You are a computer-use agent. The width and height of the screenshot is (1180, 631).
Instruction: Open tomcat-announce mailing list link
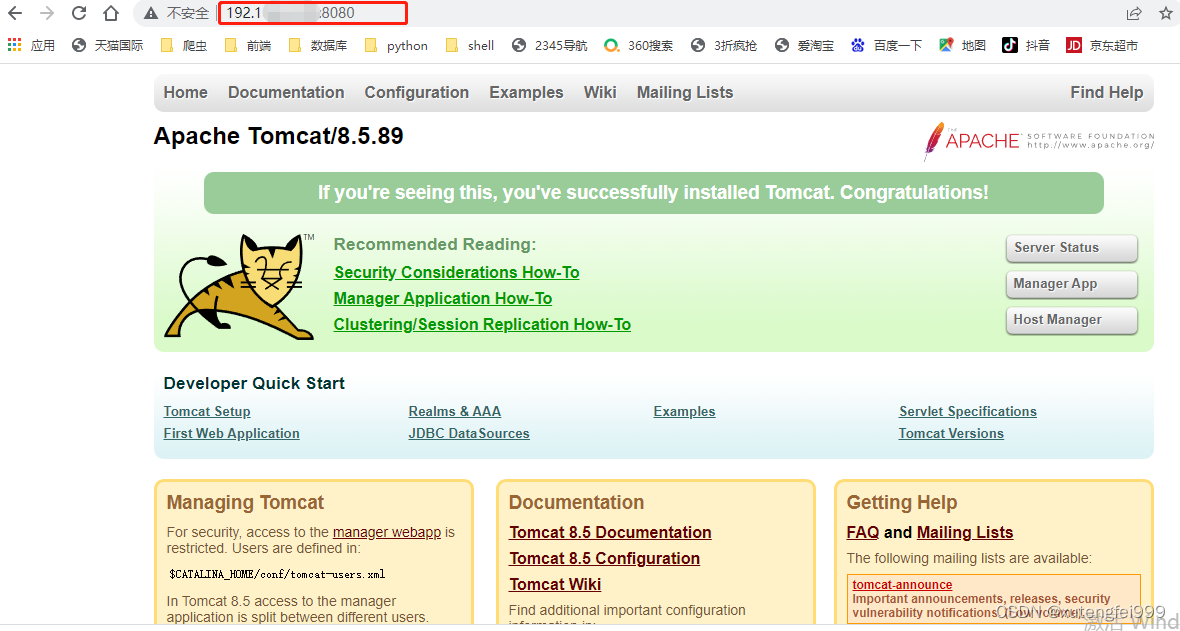pos(902,585)
